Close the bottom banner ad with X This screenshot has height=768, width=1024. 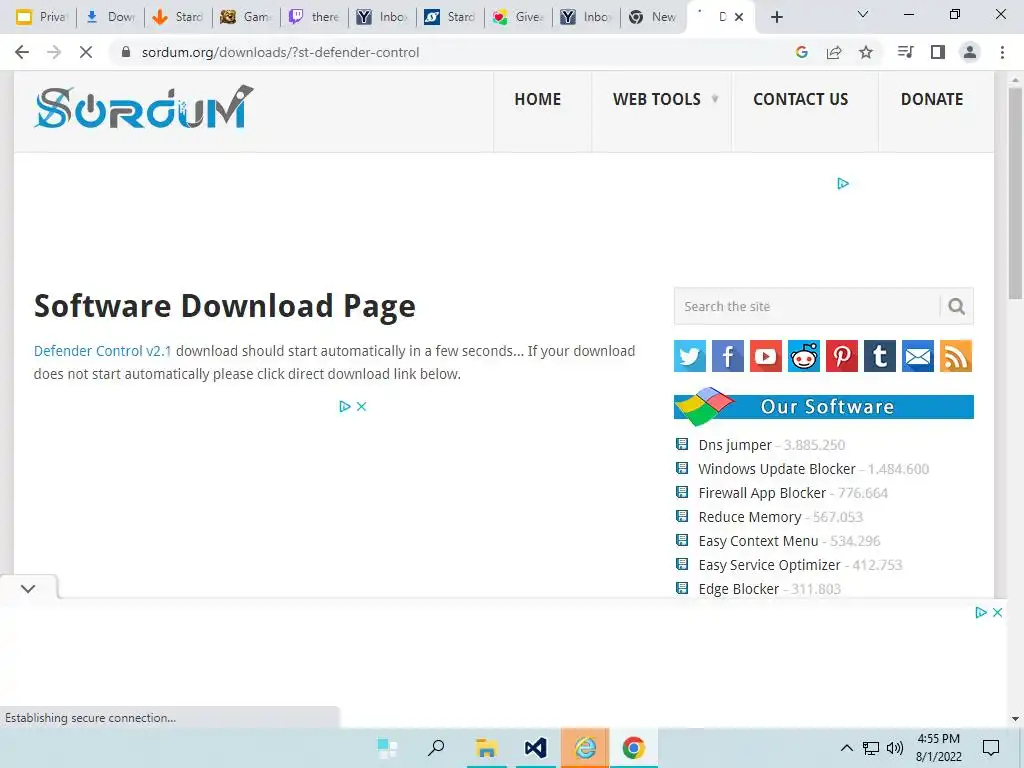997,613
